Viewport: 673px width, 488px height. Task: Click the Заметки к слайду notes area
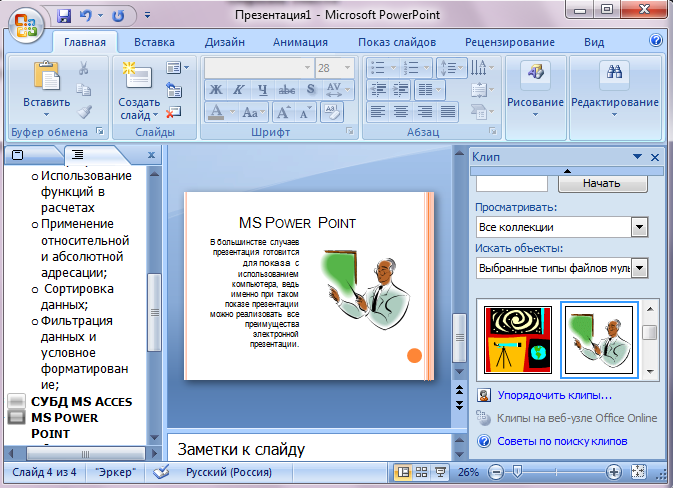point(309,447)
